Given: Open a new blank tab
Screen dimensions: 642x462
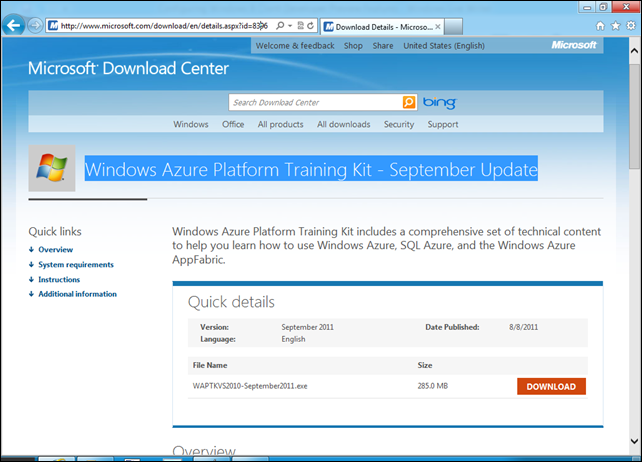Looking at the screenshot, I should tap(453, 27).
